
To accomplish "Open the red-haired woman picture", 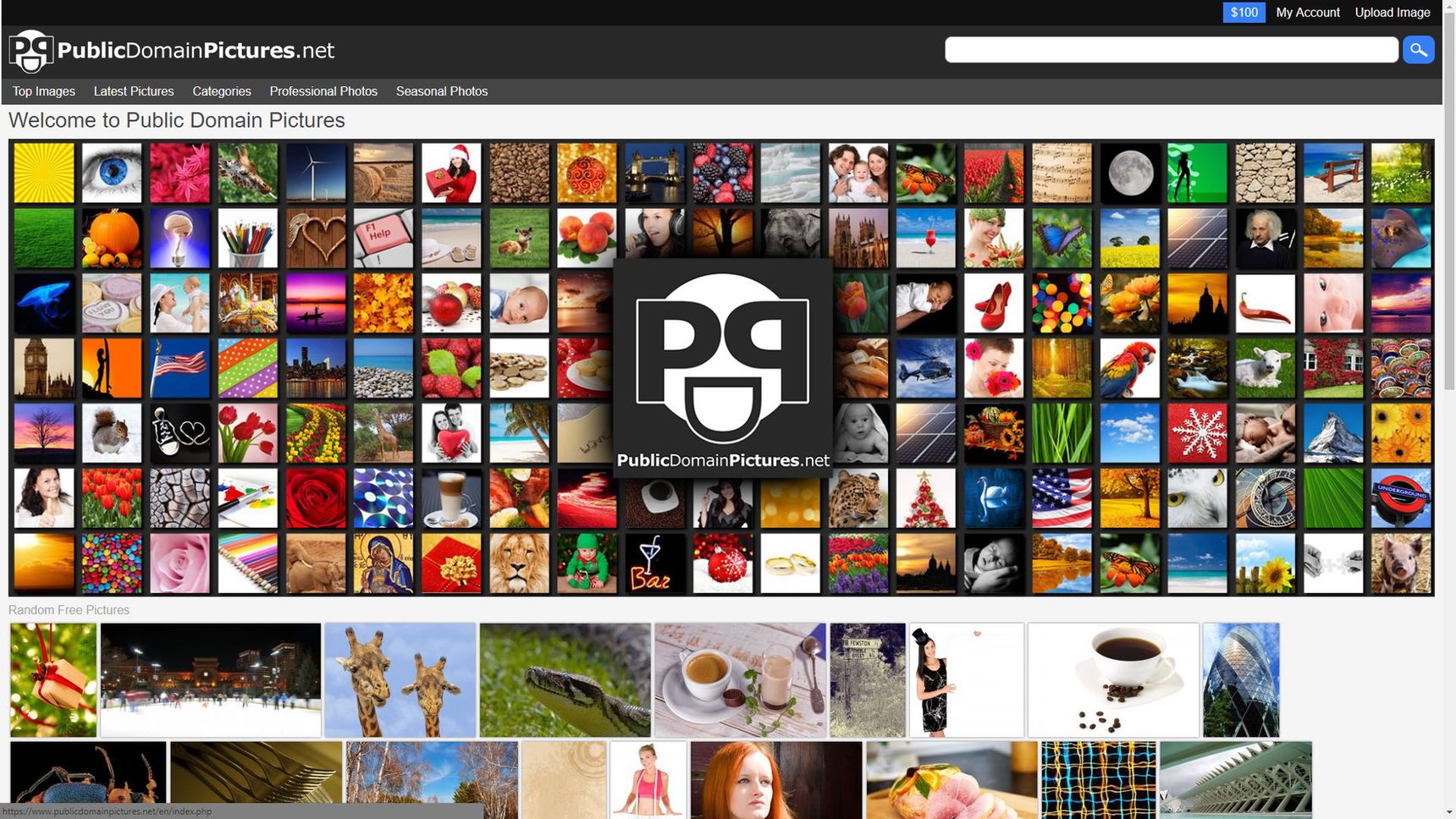I will click(776, 780).
